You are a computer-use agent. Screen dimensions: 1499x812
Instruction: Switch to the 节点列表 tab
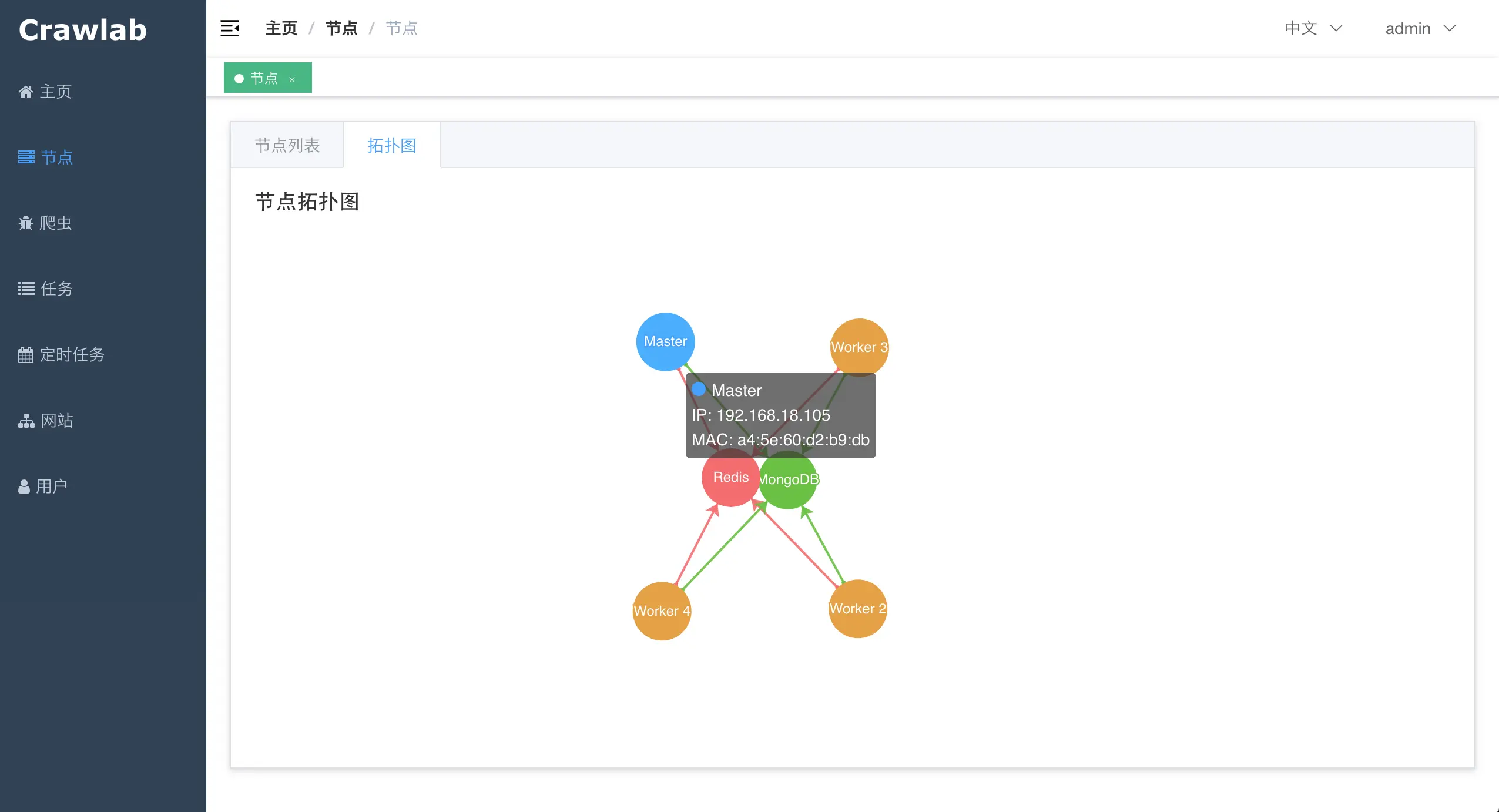[x=287, y=145]
